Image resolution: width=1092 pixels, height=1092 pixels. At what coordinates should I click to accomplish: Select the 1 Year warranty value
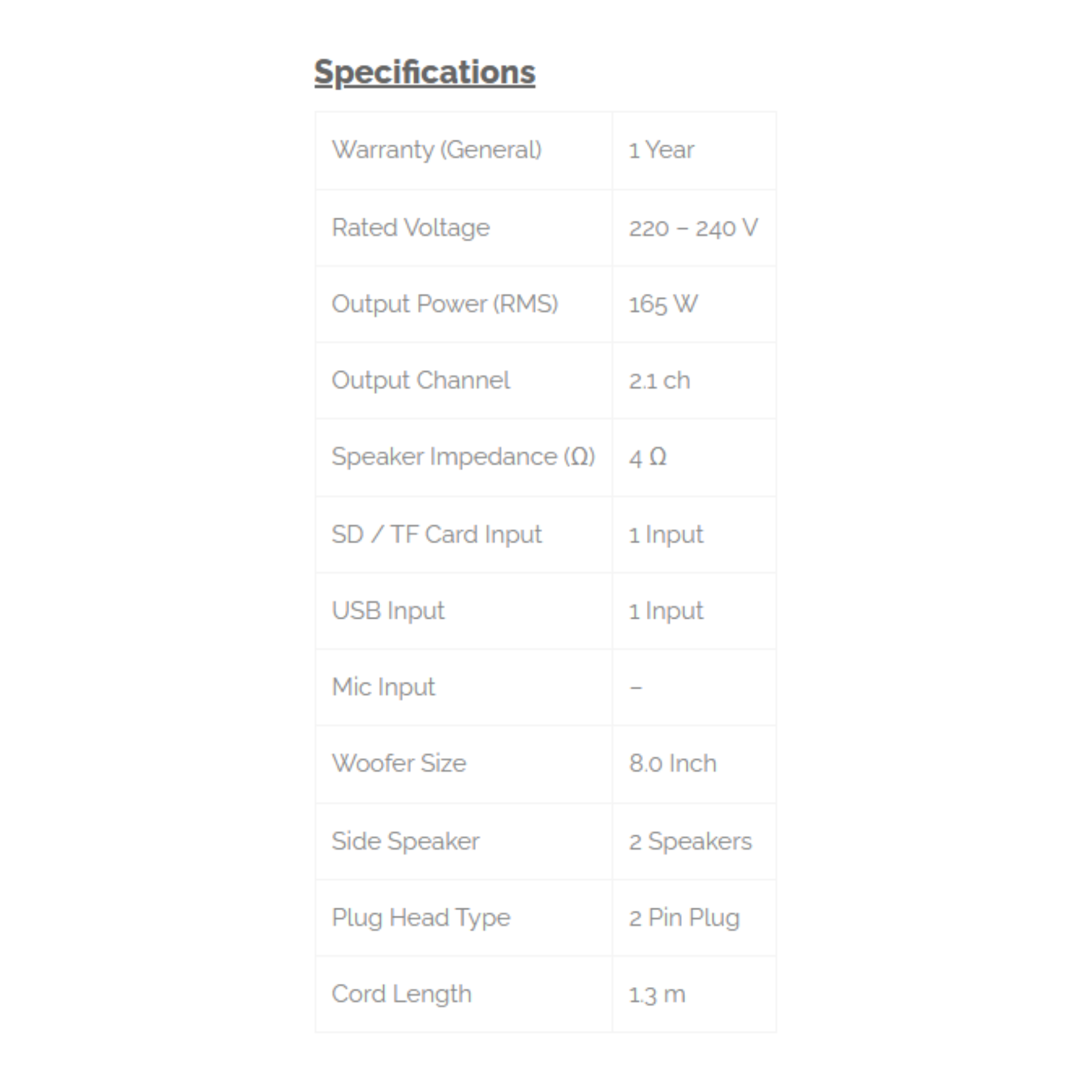(x=661, y=150)
